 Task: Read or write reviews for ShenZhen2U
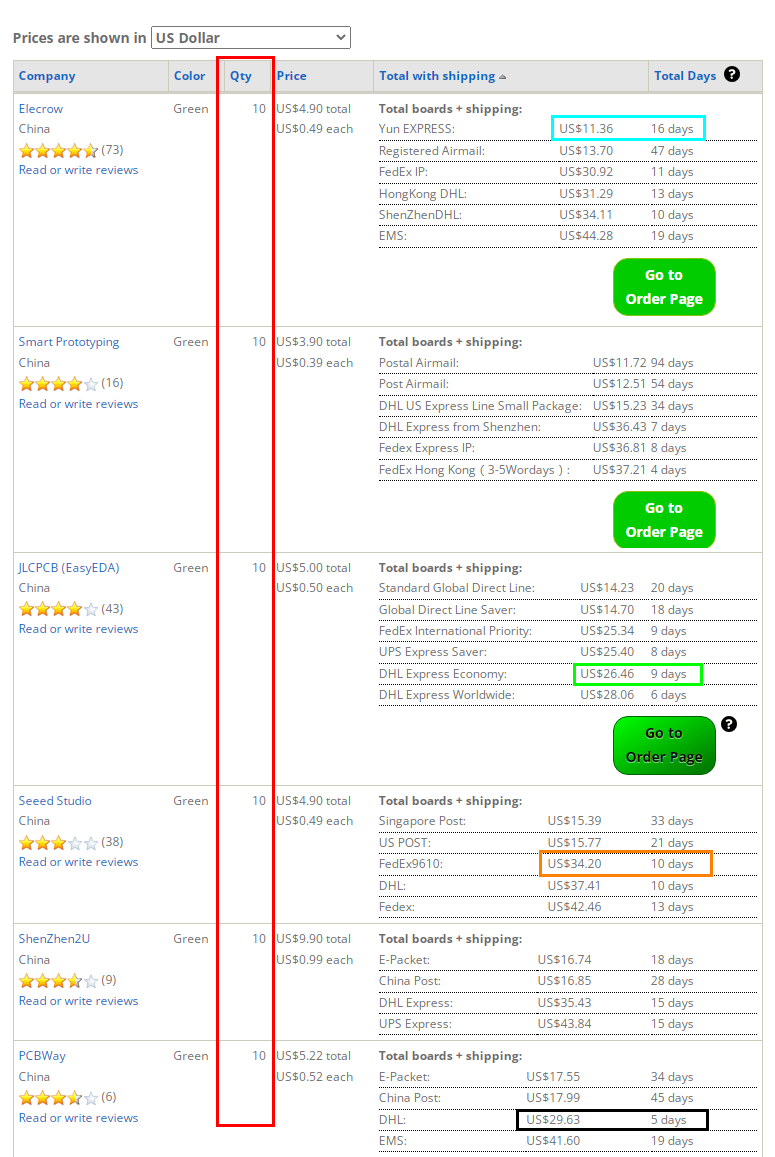coord(78,1001)
